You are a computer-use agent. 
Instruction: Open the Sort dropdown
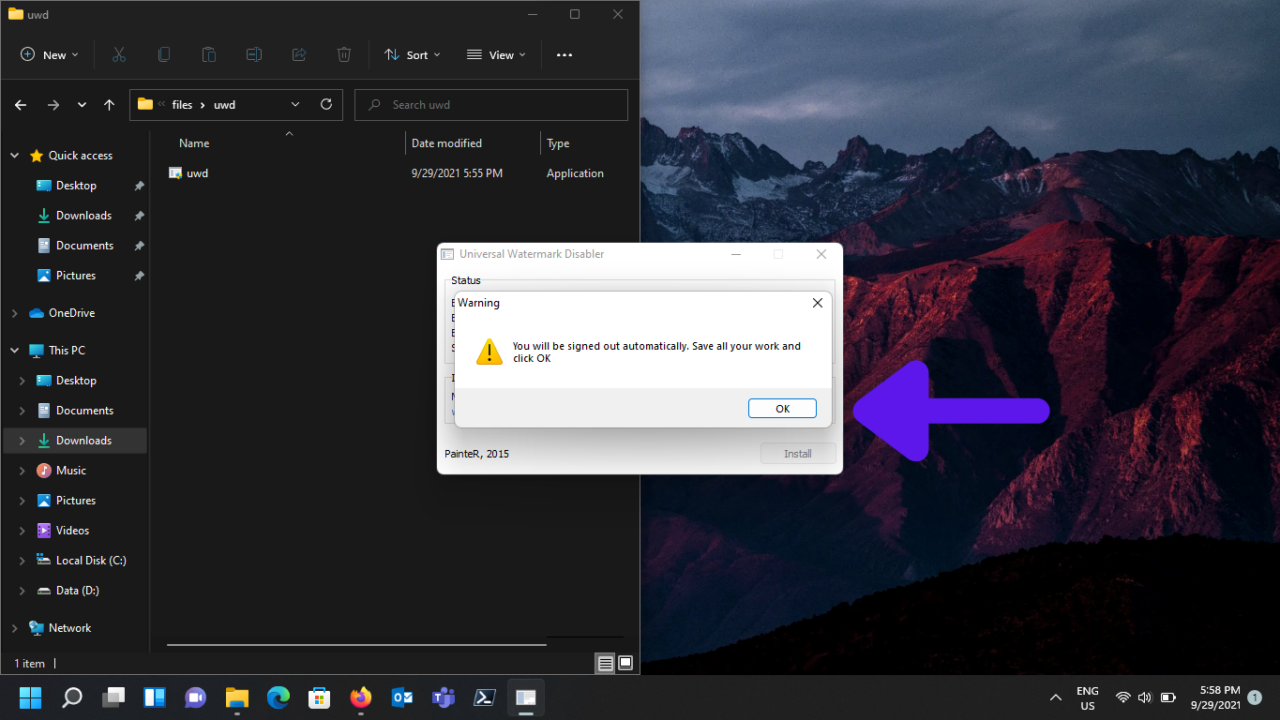[x=412, y=54]
